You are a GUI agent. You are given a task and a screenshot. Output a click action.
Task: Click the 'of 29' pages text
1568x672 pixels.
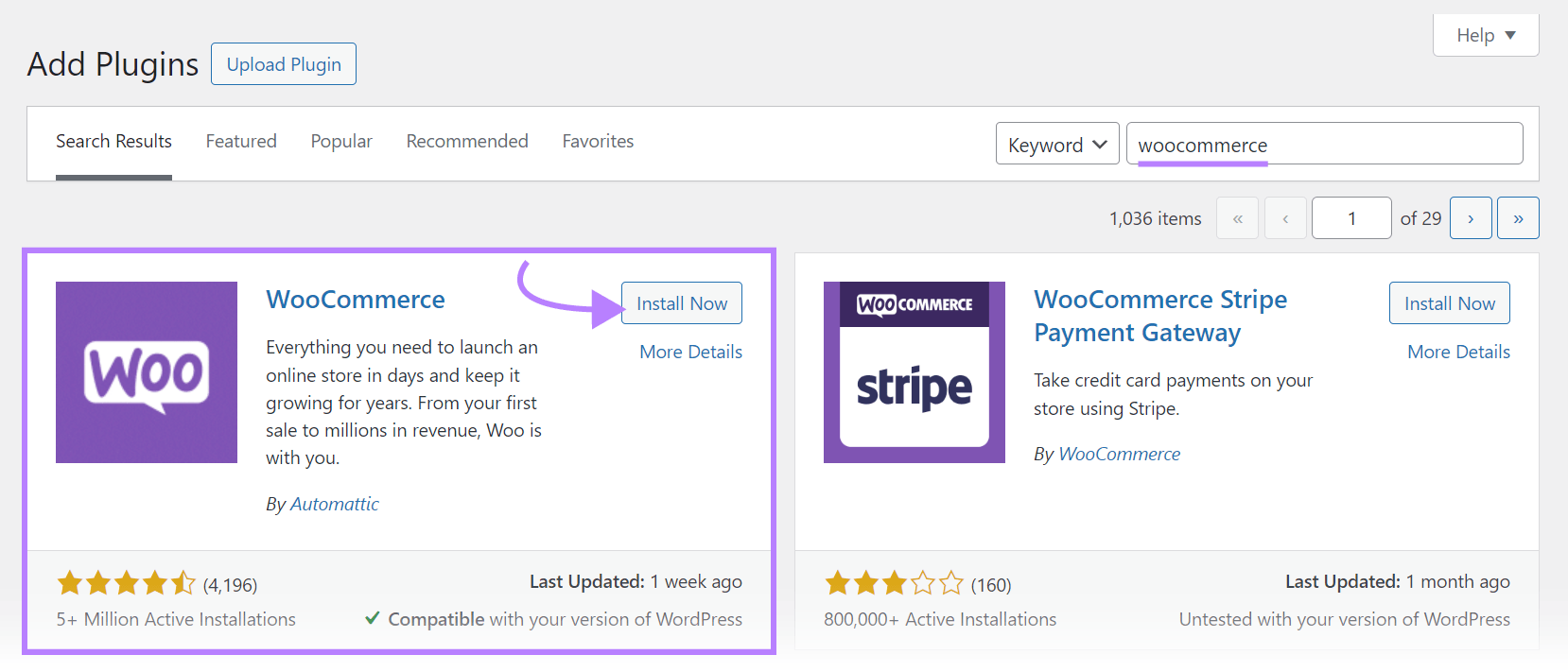(x=1421, y=218)
